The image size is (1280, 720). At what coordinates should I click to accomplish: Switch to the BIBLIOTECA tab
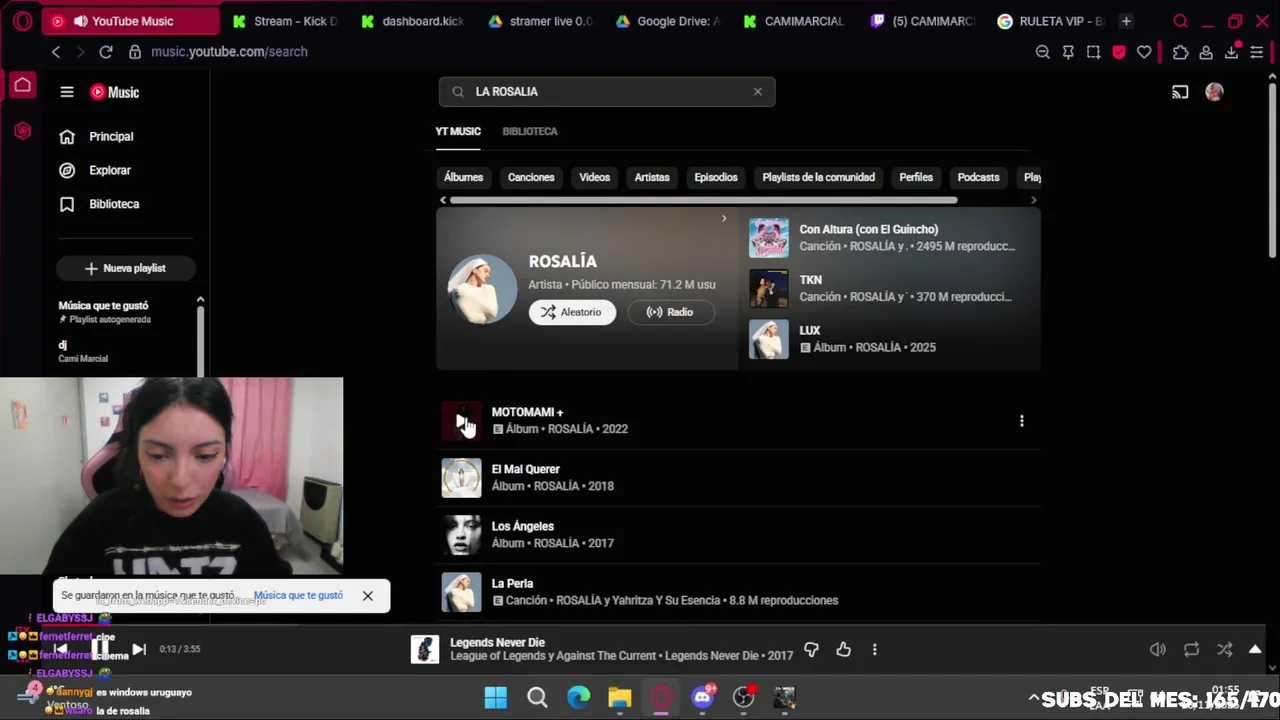point(530,131)
